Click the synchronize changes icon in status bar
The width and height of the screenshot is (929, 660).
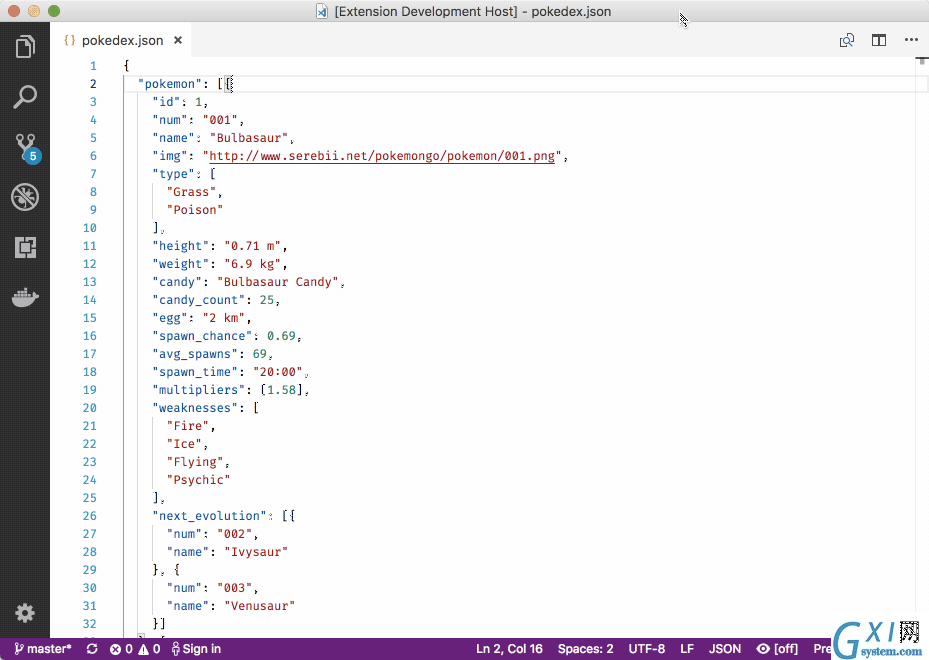click(92, 649)
